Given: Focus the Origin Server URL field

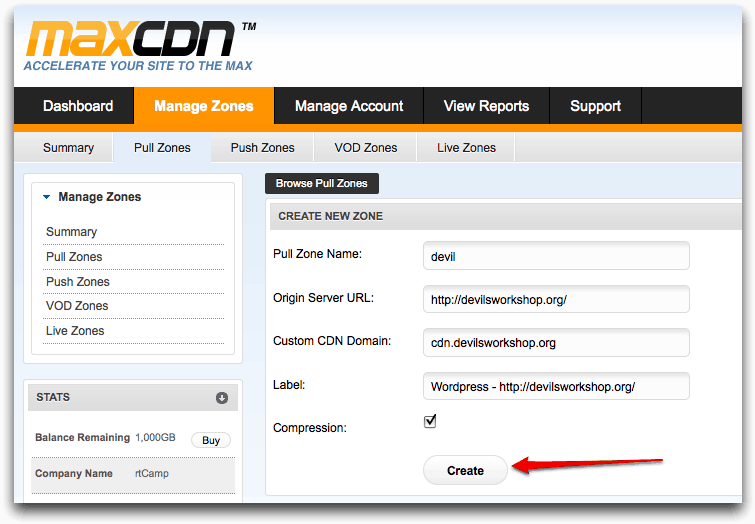Looking at the screenshot, I should 556,300.
